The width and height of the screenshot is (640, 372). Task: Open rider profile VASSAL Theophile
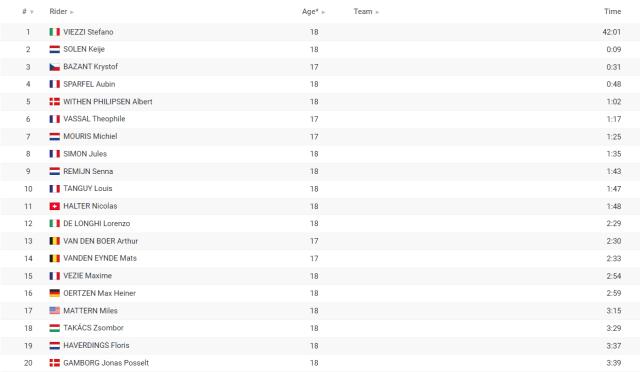pyautogui.click(x=94, y=119)
